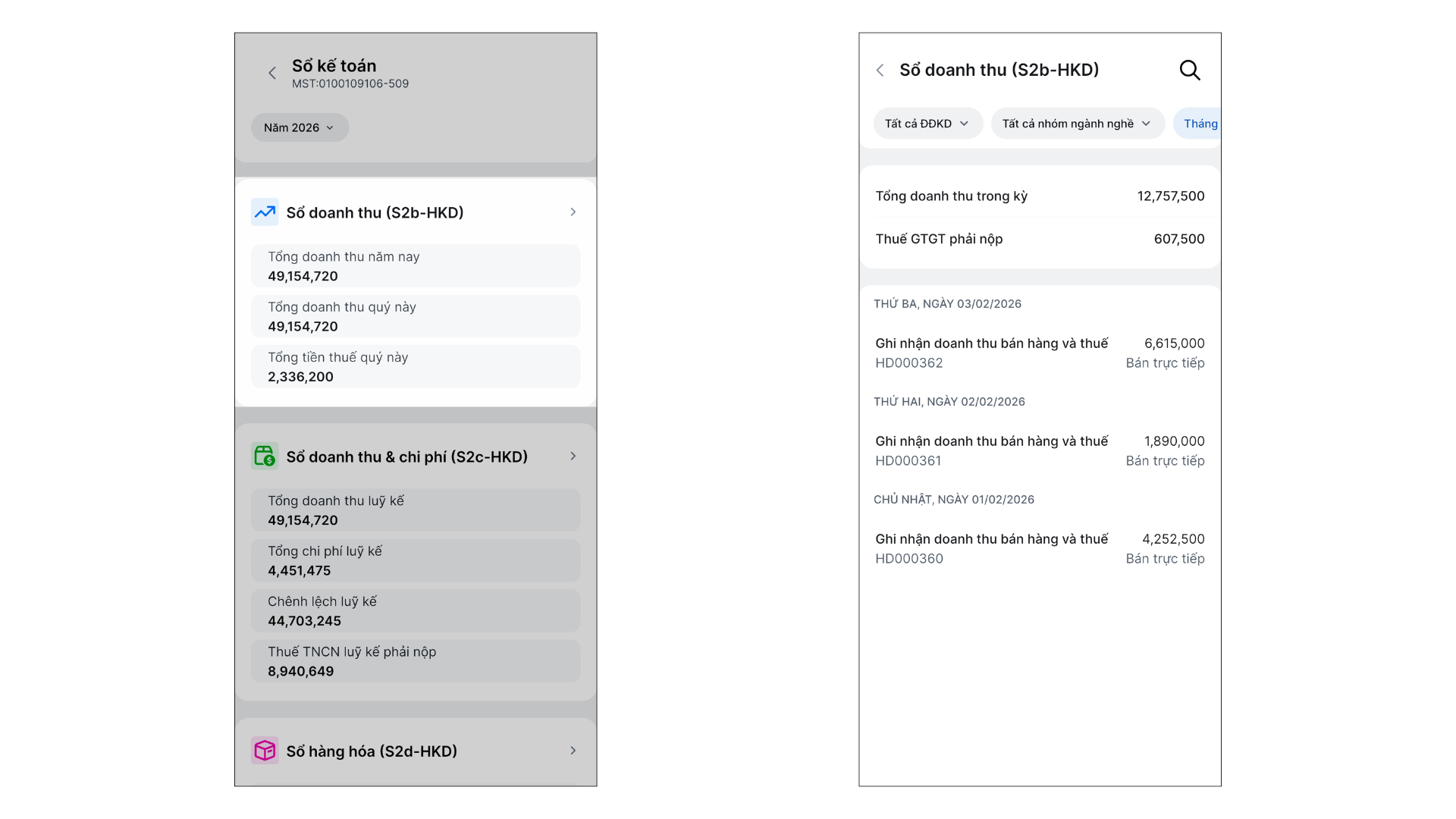Tap Thuế TNCN luỹ kế phải nộp card
The image size is (1456, 819).
pos(416,661)
